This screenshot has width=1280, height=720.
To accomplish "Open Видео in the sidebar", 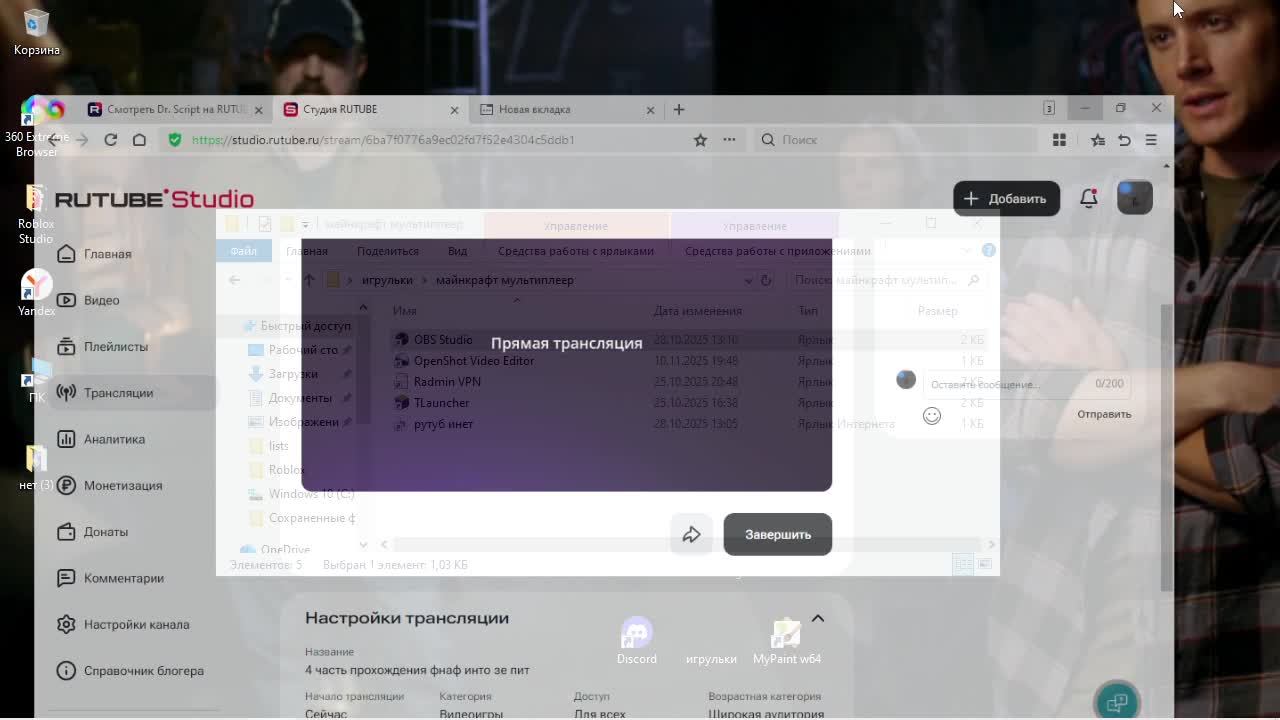I will 134,300.
